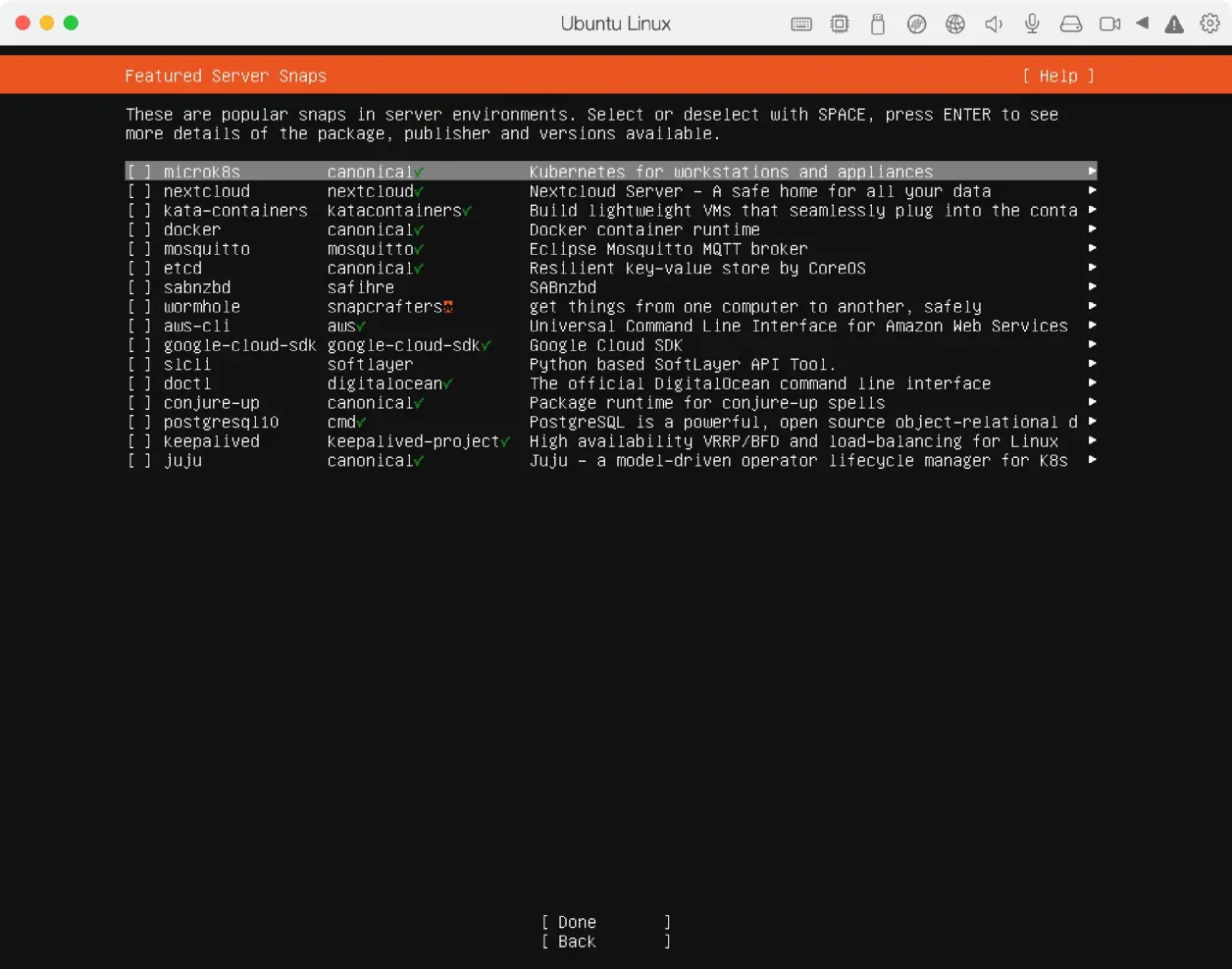Select the etcd snap checkbox
Image resolution: width=1232 pixels, height=969 pixels.
139,268
